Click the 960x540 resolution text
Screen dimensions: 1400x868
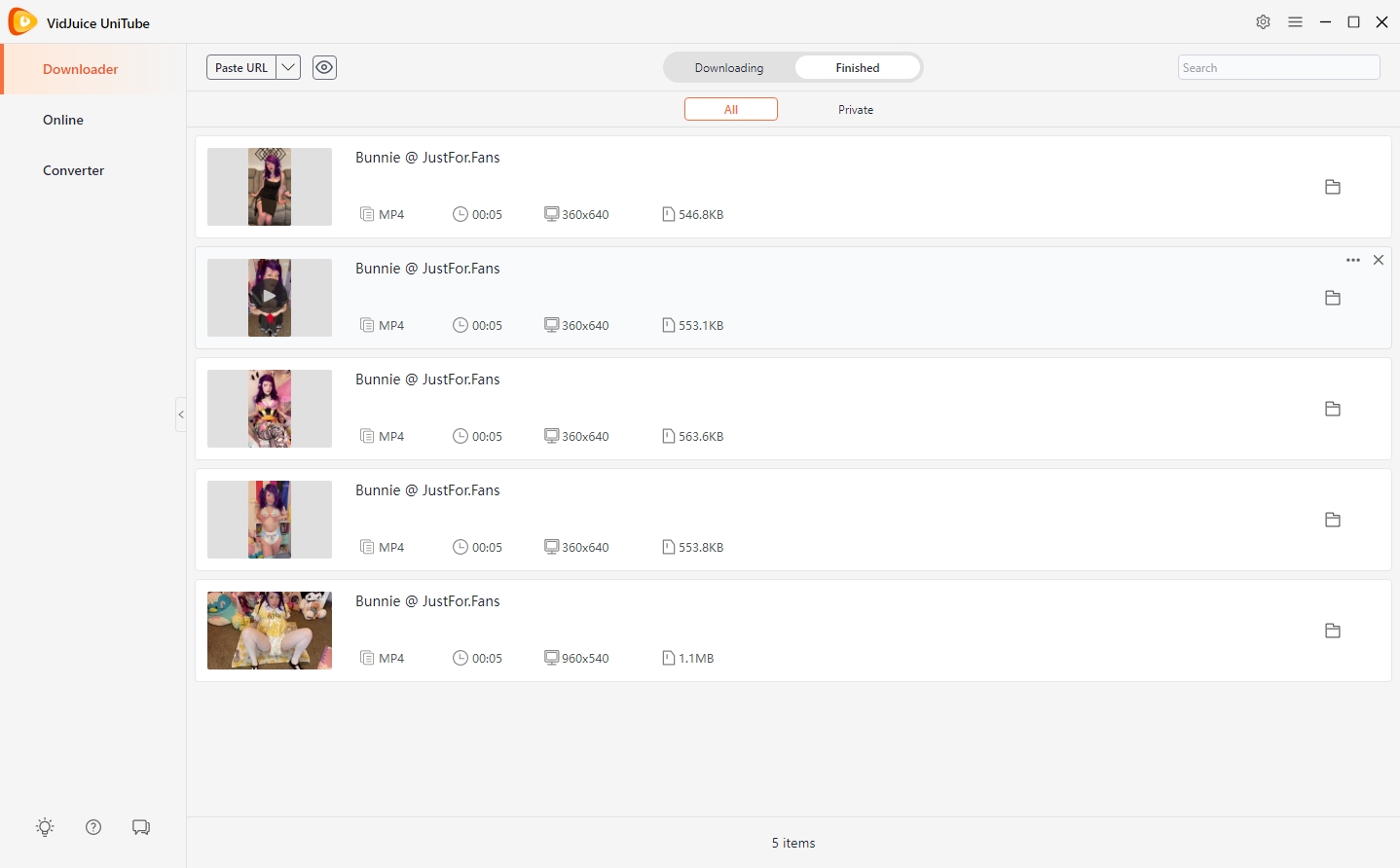click(x=585, y=659)
